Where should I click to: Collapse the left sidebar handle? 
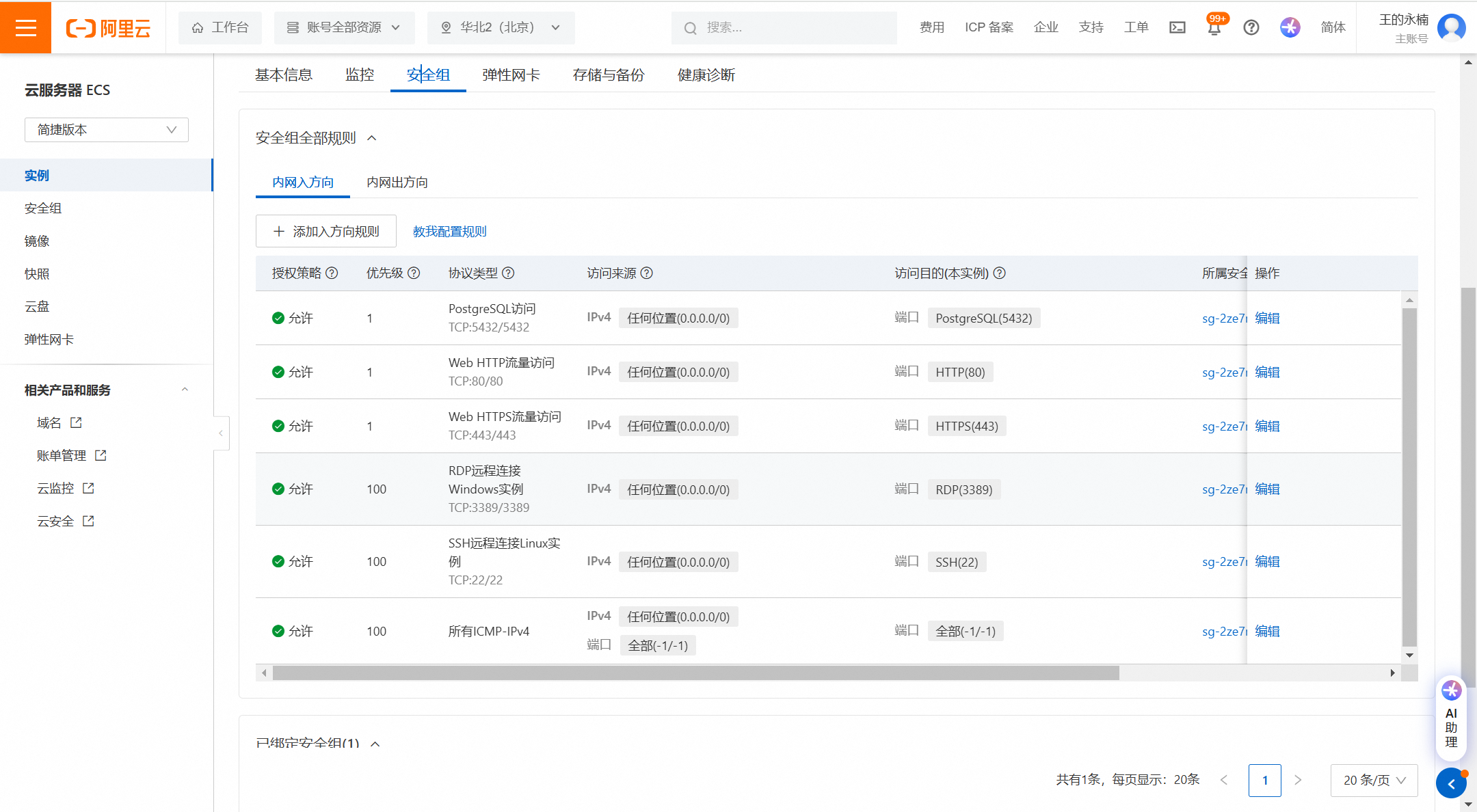(x=221, y=433)
